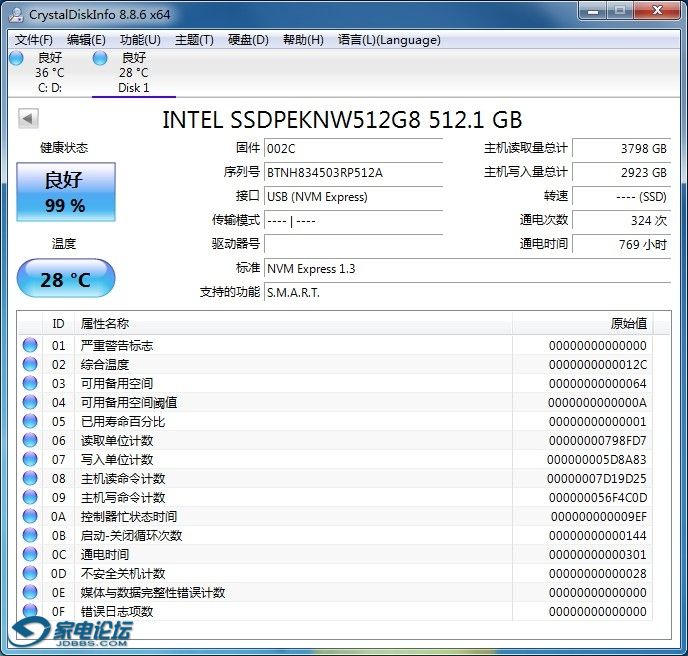Click the serial number field BTNH834503RP512A
Image resolution: width=688 pixels, height=656 pixels.
tap(353, 172)
